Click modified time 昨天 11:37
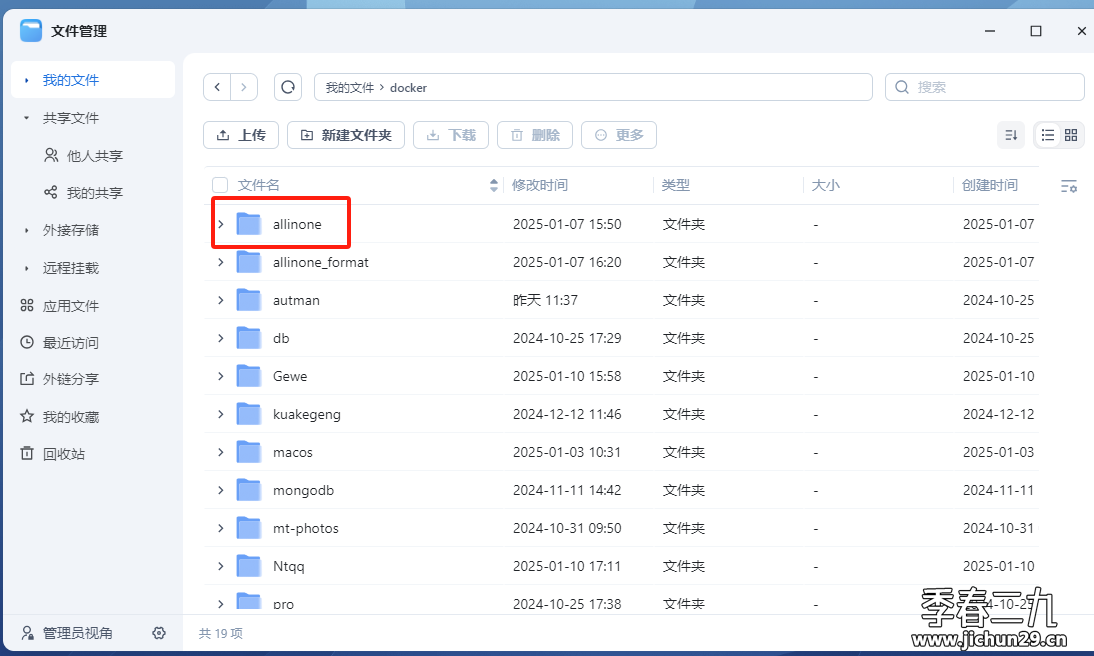 pyautogui.click(x=545, y=300)
